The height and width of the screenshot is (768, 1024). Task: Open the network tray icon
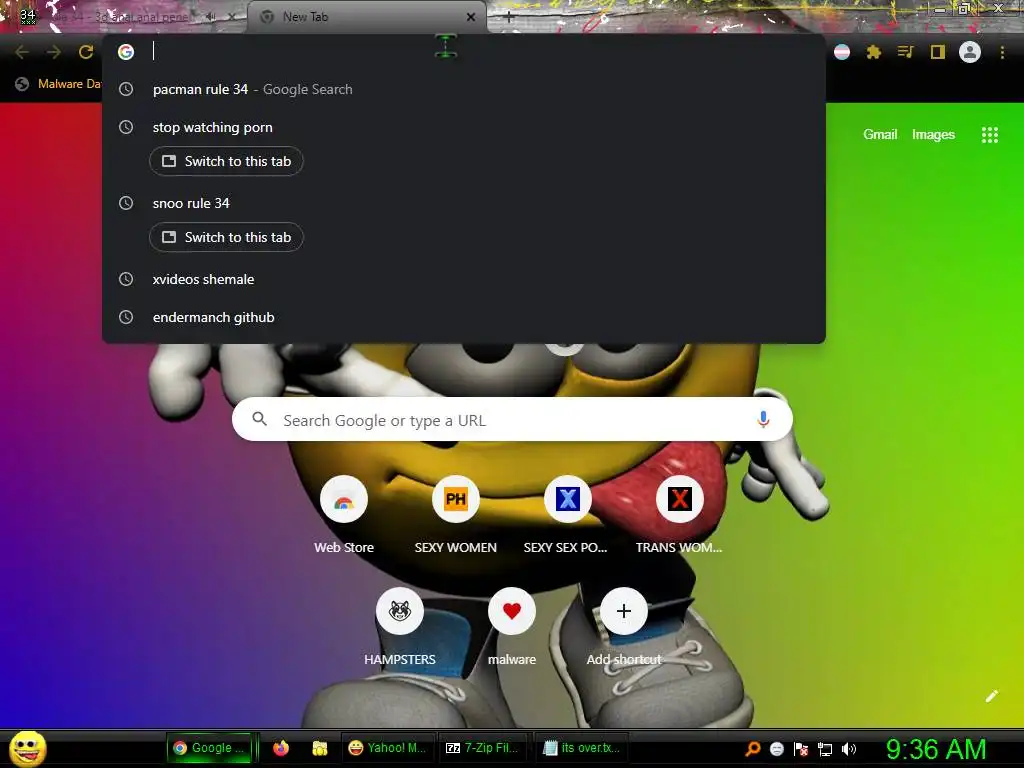coord(825,749)
